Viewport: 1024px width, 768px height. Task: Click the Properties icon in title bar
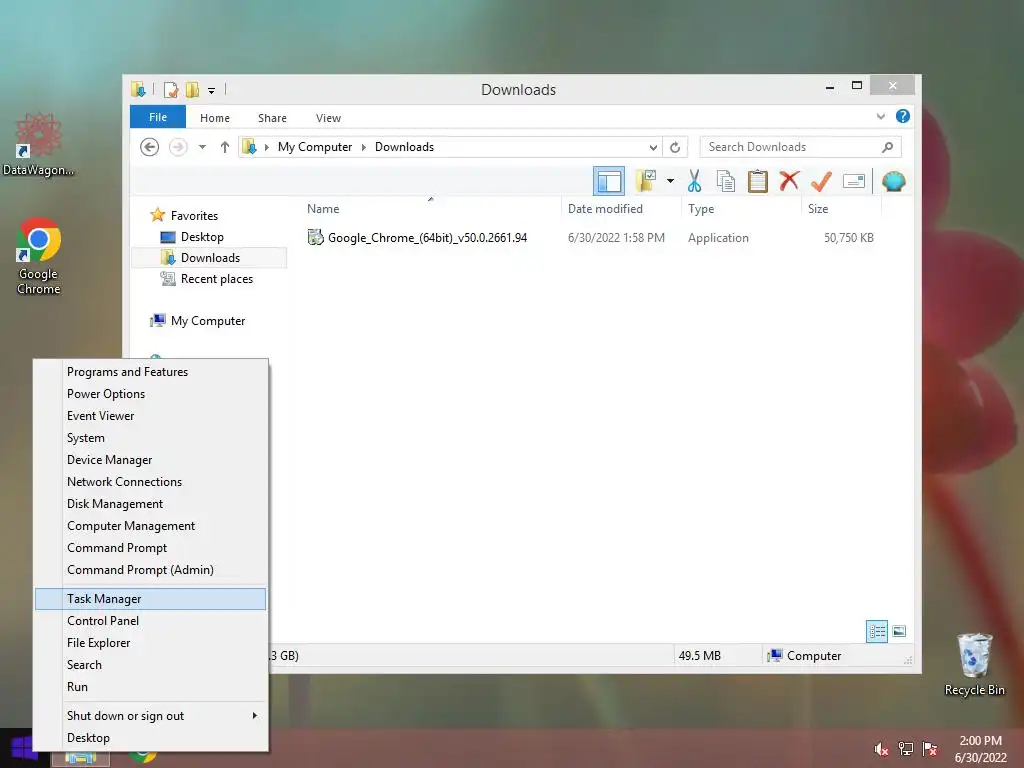(171, 89)
